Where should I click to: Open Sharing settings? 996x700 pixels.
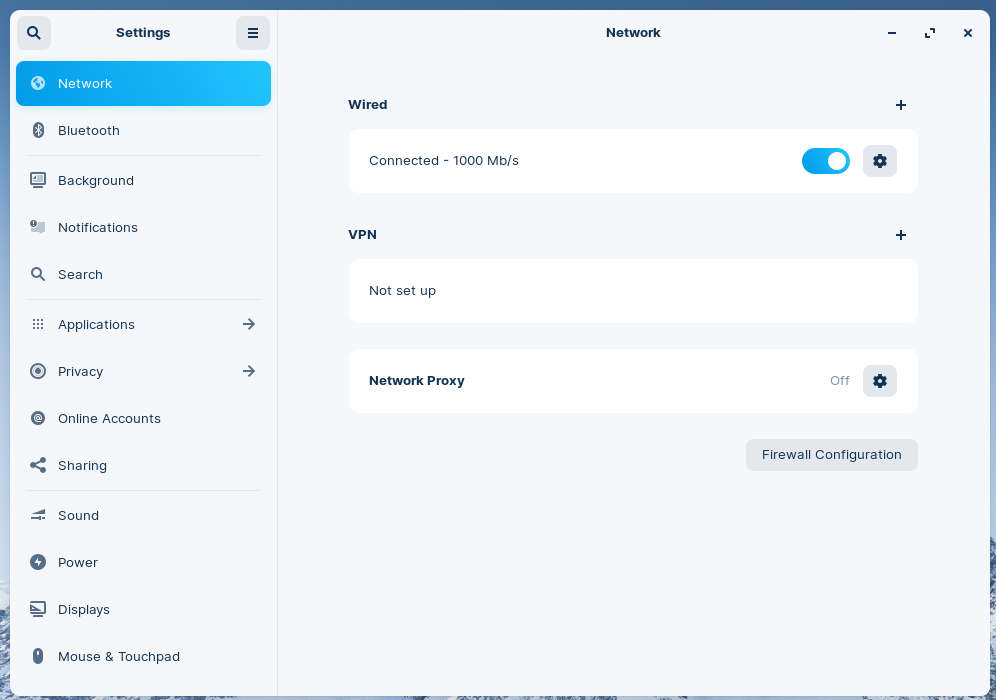(x=82, y=465)
